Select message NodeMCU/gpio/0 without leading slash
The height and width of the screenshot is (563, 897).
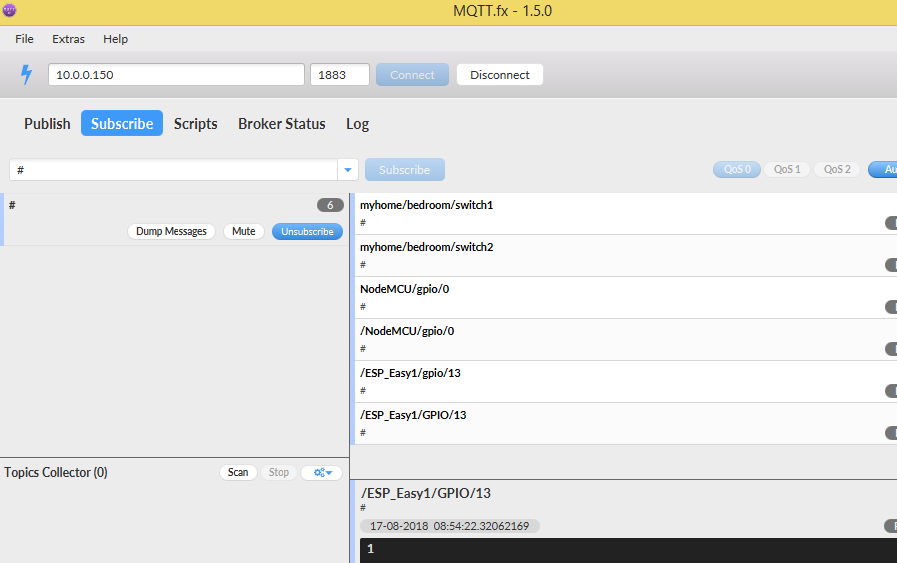(x=624, y=298)
